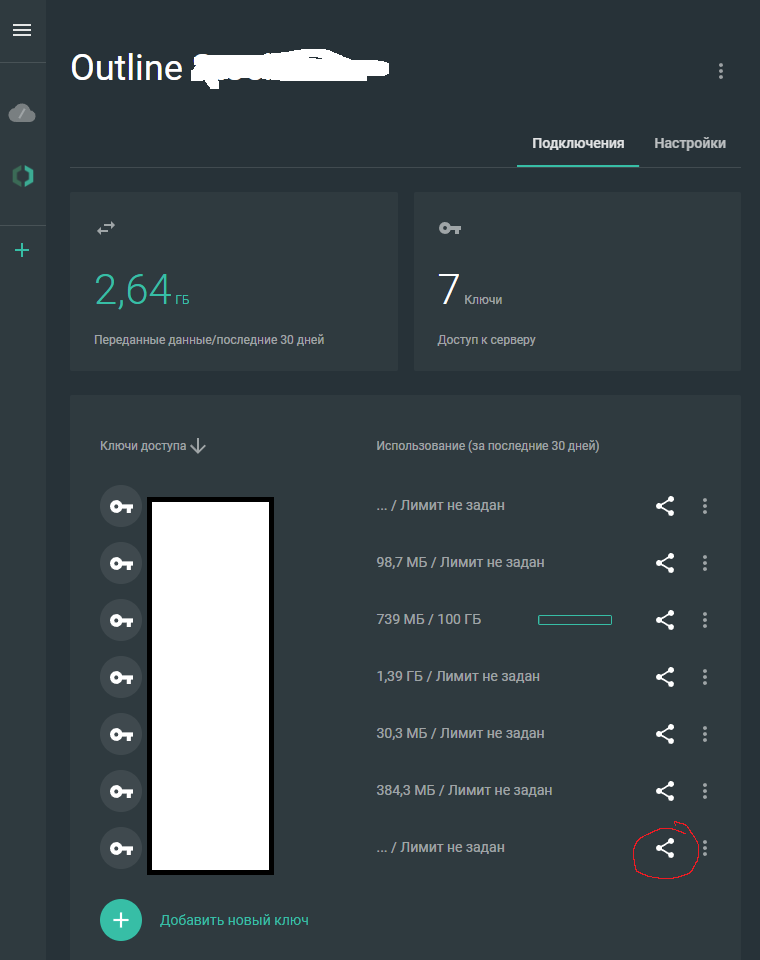Switch to the Подключения tab
Image resolution: width=760 pixels, height=960 pixels.
[578, 143]
